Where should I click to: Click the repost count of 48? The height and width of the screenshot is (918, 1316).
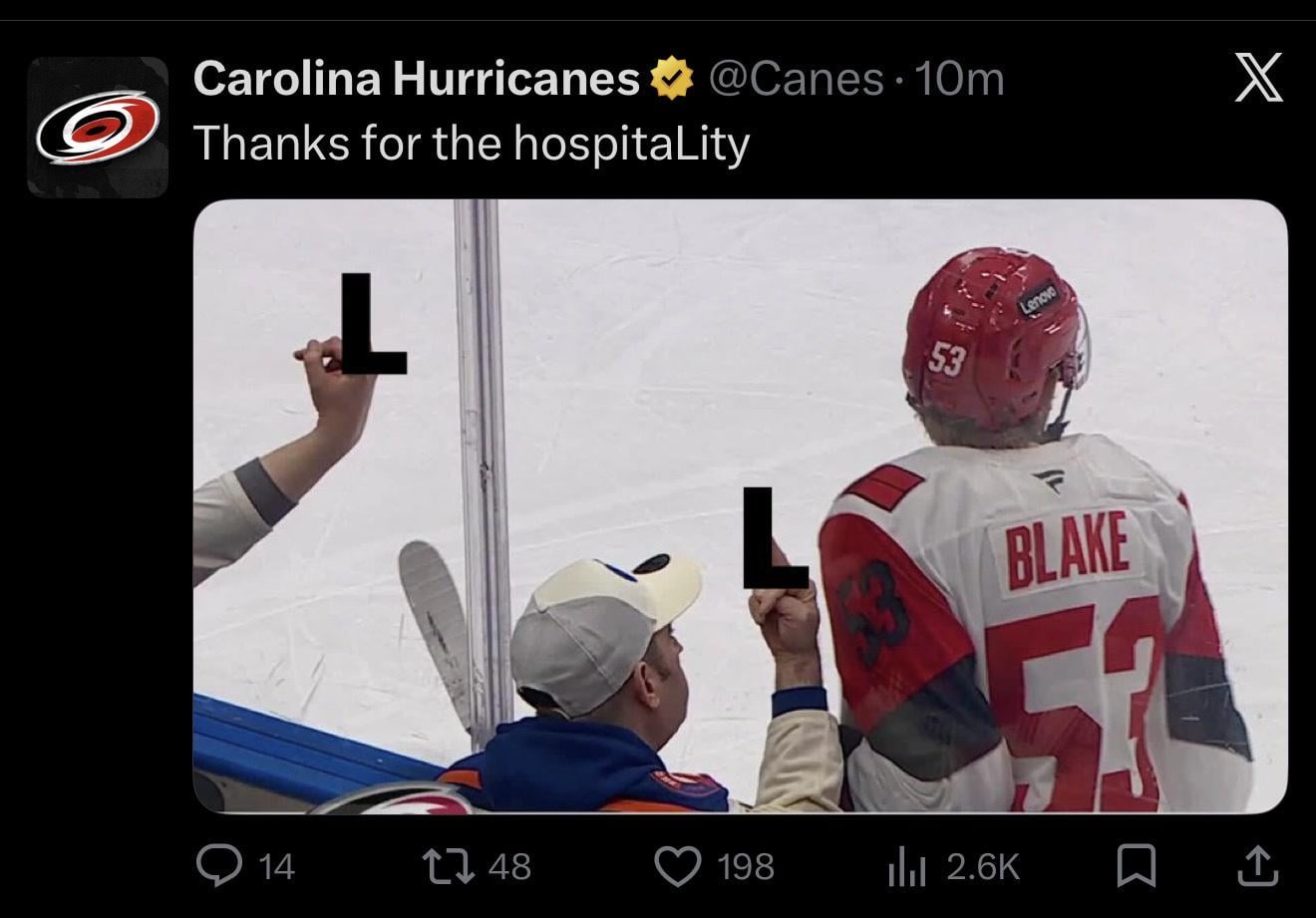tap(508, 866)
